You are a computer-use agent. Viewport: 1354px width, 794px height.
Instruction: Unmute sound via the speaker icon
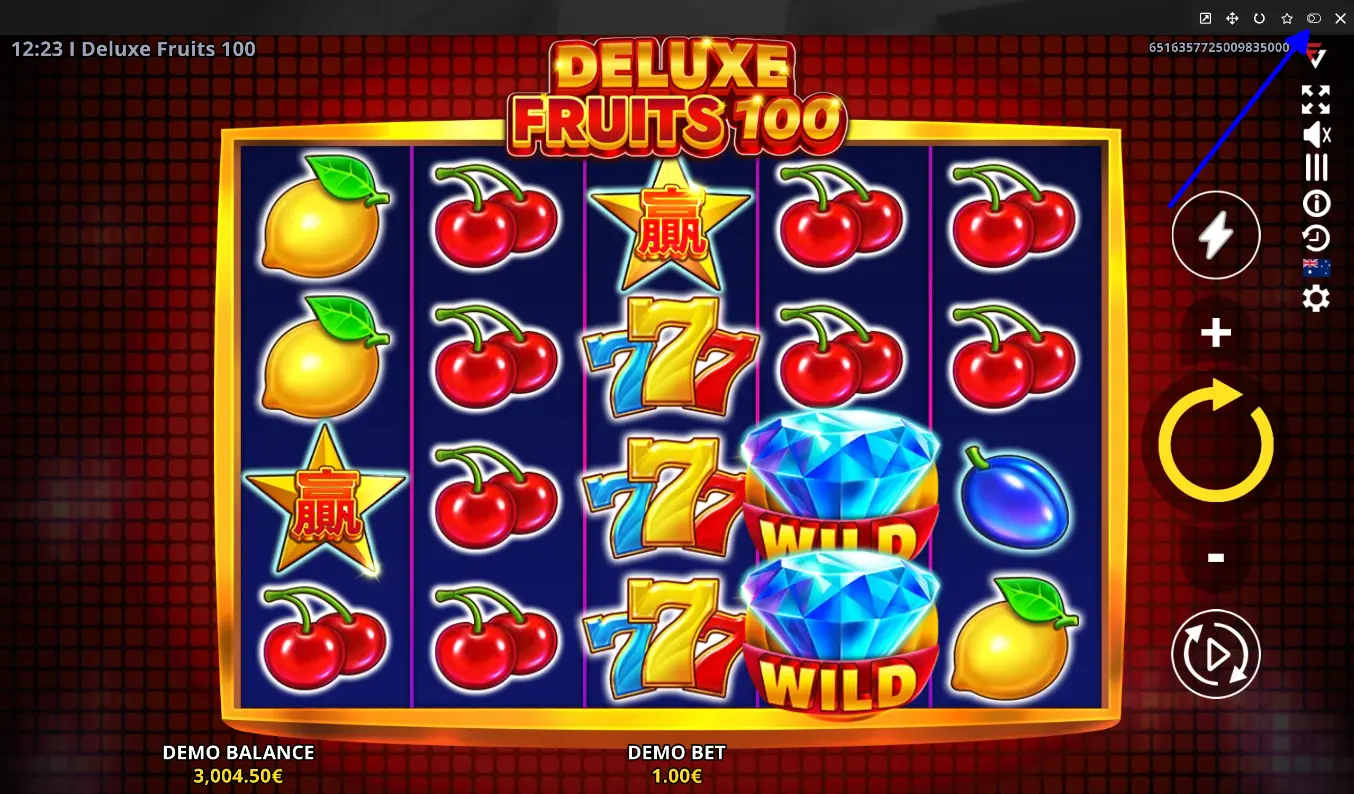tap(1316, 134)
